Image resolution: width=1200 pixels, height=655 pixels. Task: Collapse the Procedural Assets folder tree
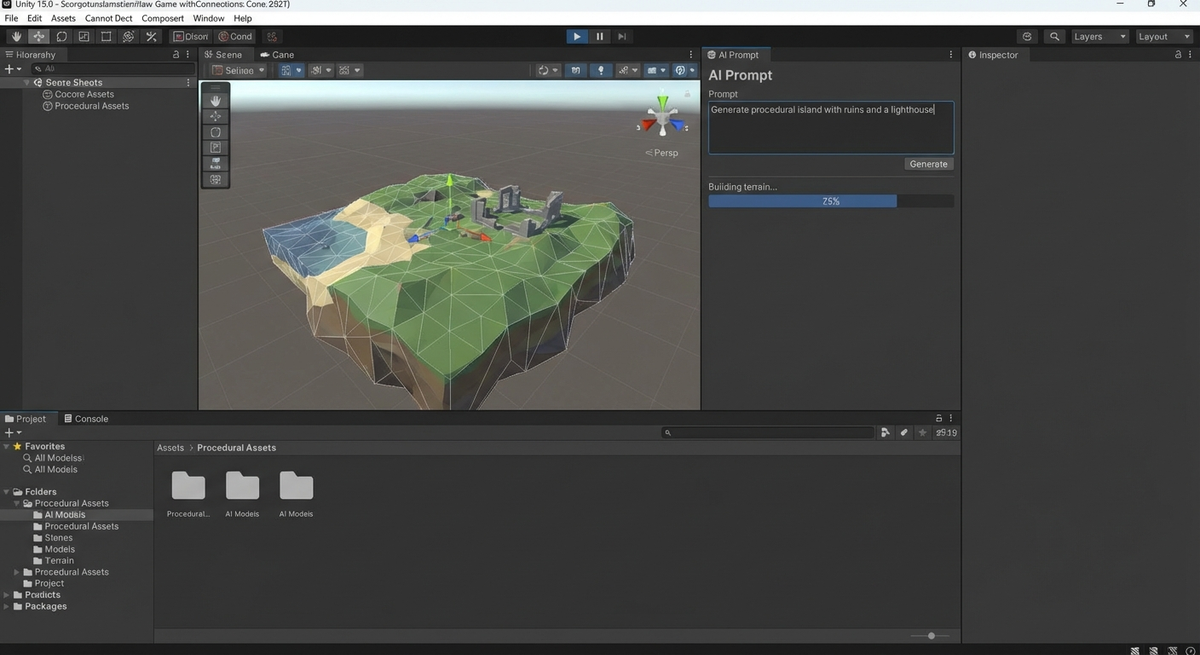16,503
